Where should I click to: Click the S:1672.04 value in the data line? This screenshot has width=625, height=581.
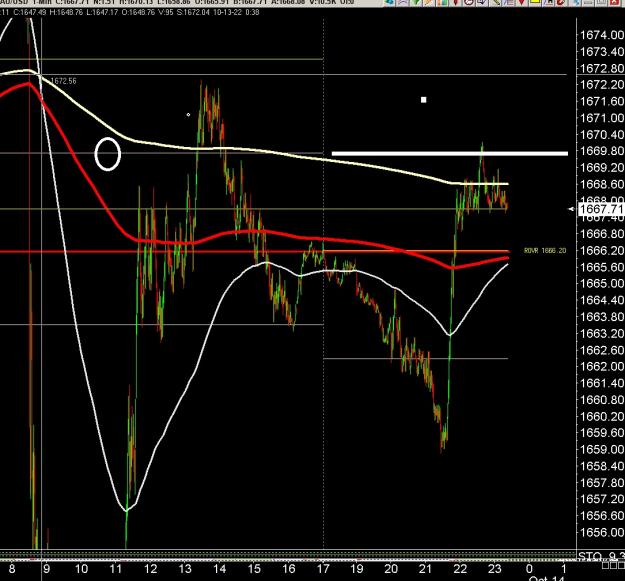point(193,12)
